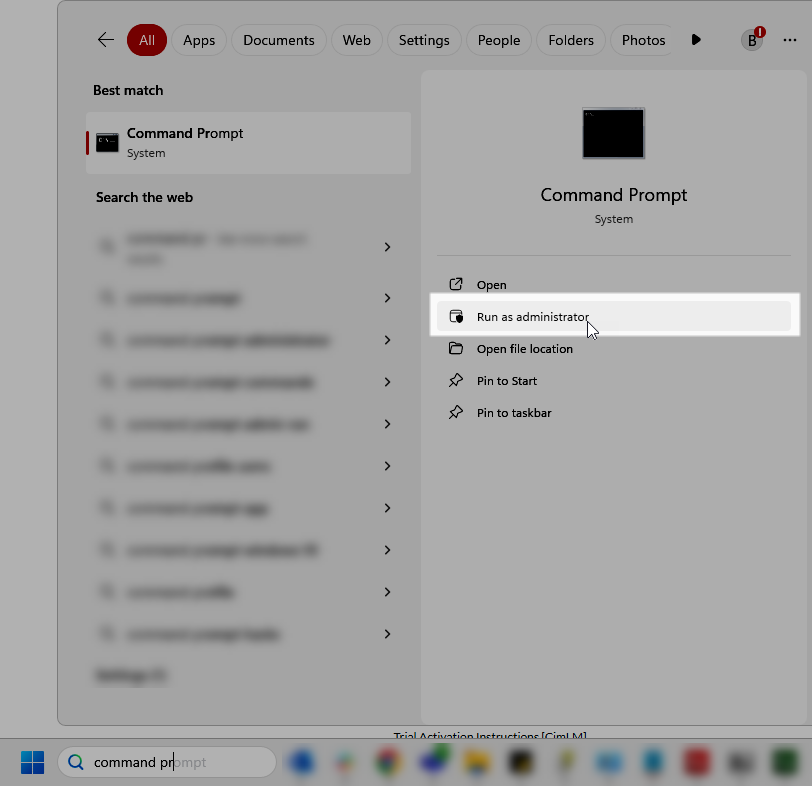Switch to the Documents filter tab
This screenshot has width=812, height=786.
(278, 40)
